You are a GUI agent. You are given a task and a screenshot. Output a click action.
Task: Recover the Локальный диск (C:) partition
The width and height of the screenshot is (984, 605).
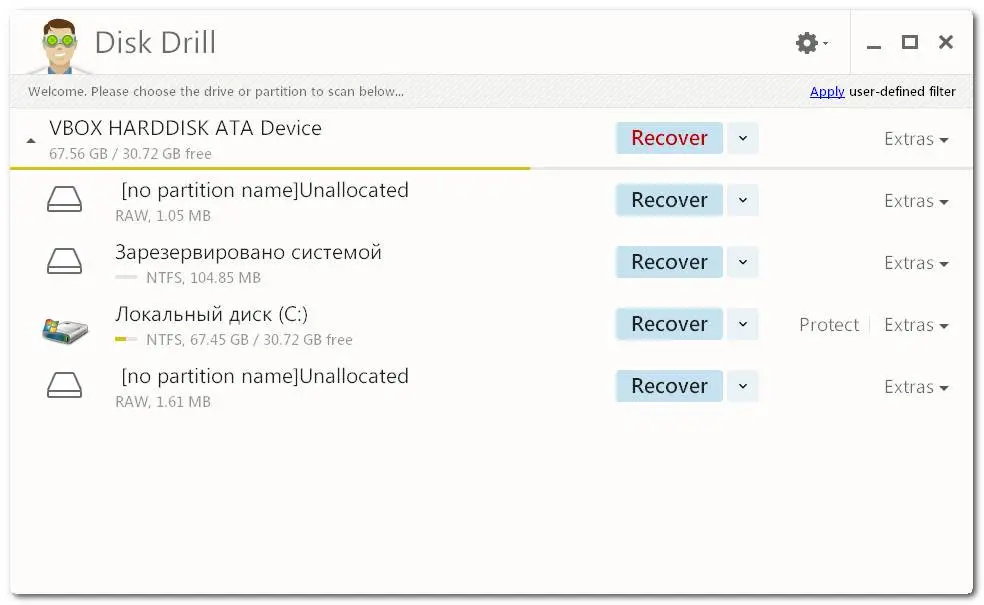point(669,324)
